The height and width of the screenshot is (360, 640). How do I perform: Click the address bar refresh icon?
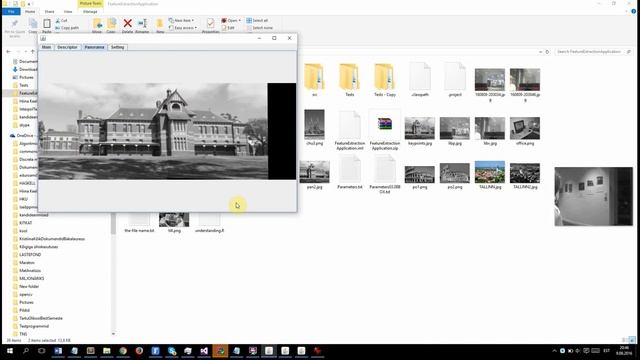point(547,52)
